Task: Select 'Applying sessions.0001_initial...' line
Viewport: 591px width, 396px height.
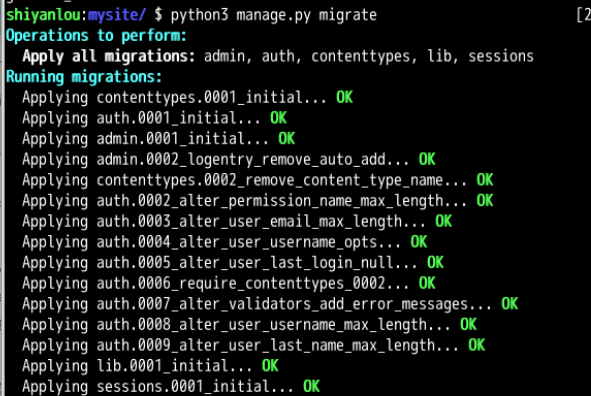Action: [x=171, y=387]
